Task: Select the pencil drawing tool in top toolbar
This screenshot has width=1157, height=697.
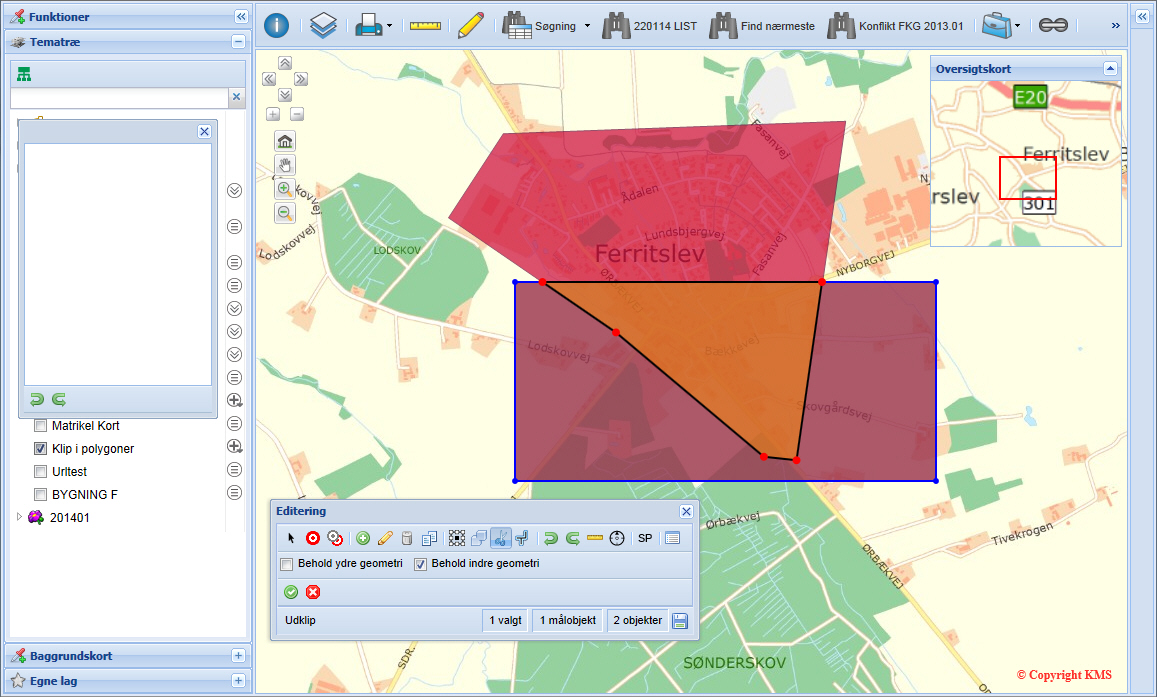Action: 470,25
